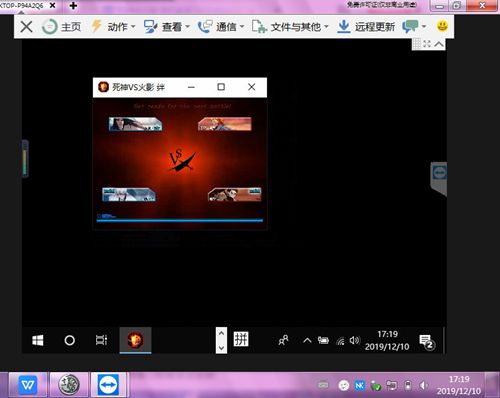The image size is (500, 398).
Task: Click the audio level widget on left edge
Action: coord(25,158)
